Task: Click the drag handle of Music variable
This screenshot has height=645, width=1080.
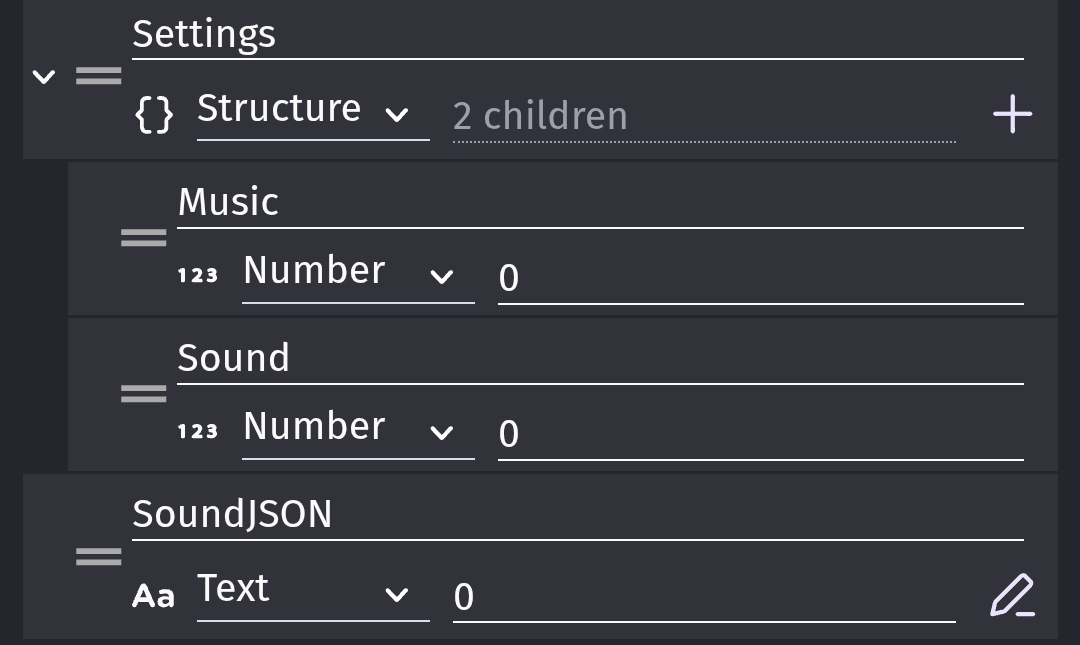Action: (143, 238)
